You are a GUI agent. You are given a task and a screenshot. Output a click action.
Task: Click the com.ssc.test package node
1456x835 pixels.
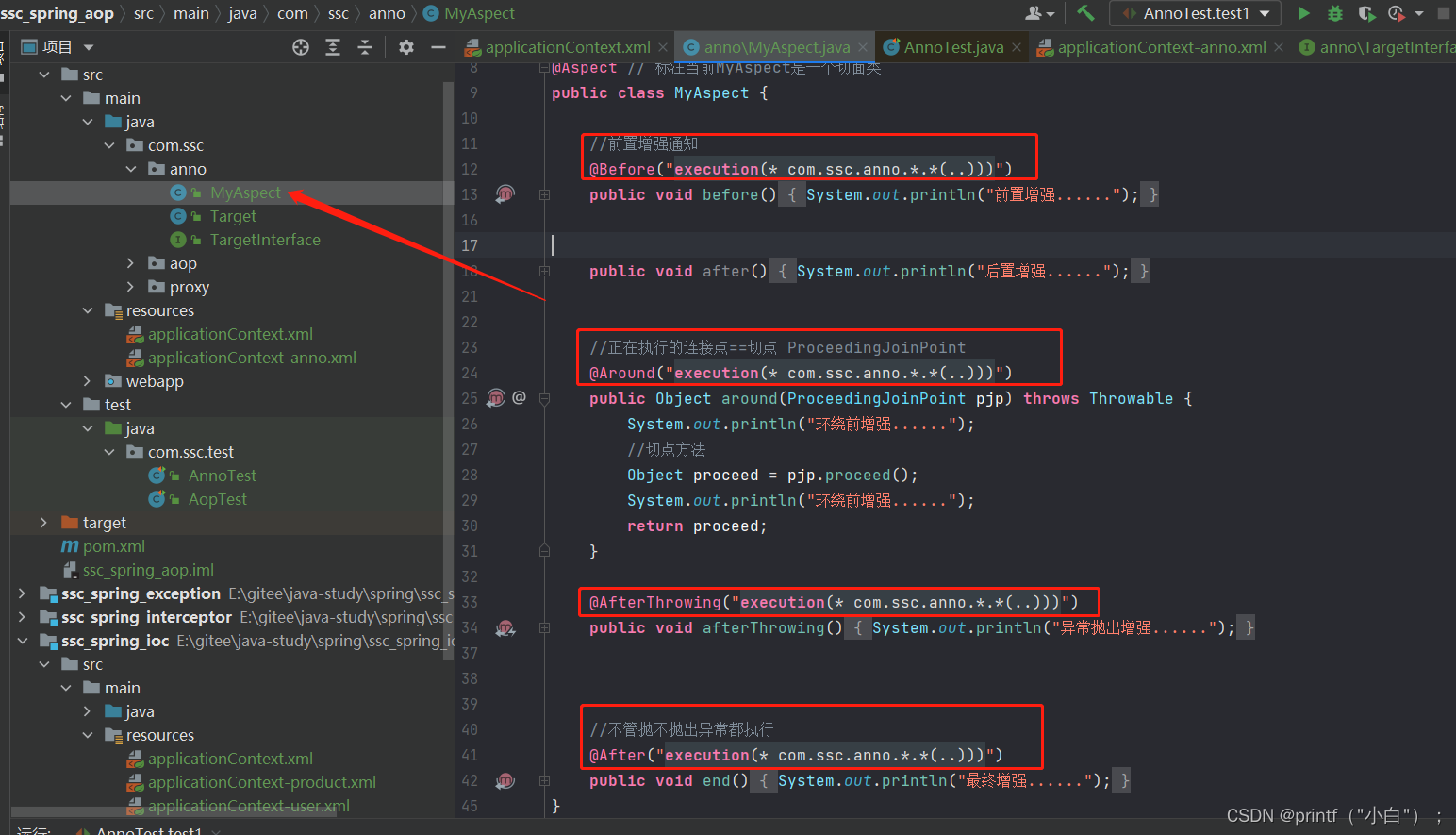point(190,452)
